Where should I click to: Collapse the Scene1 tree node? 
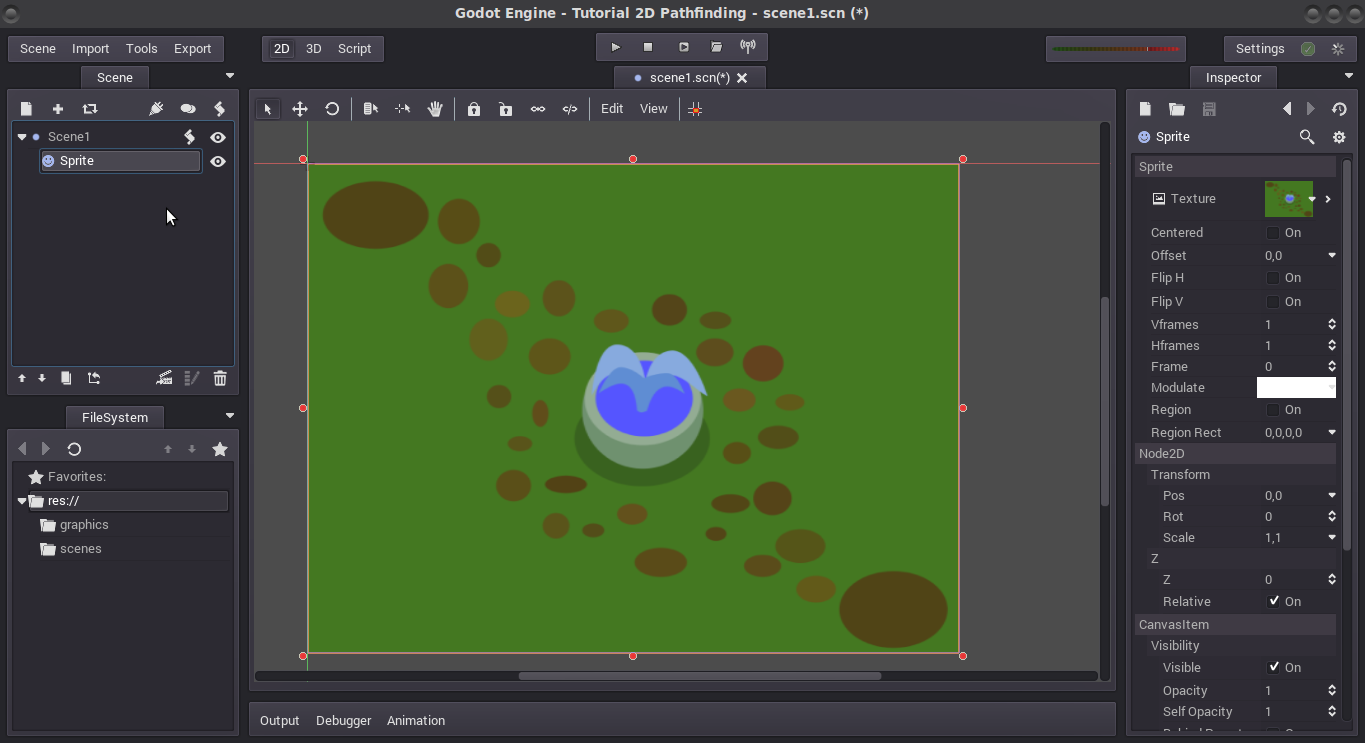click(22, 137)
